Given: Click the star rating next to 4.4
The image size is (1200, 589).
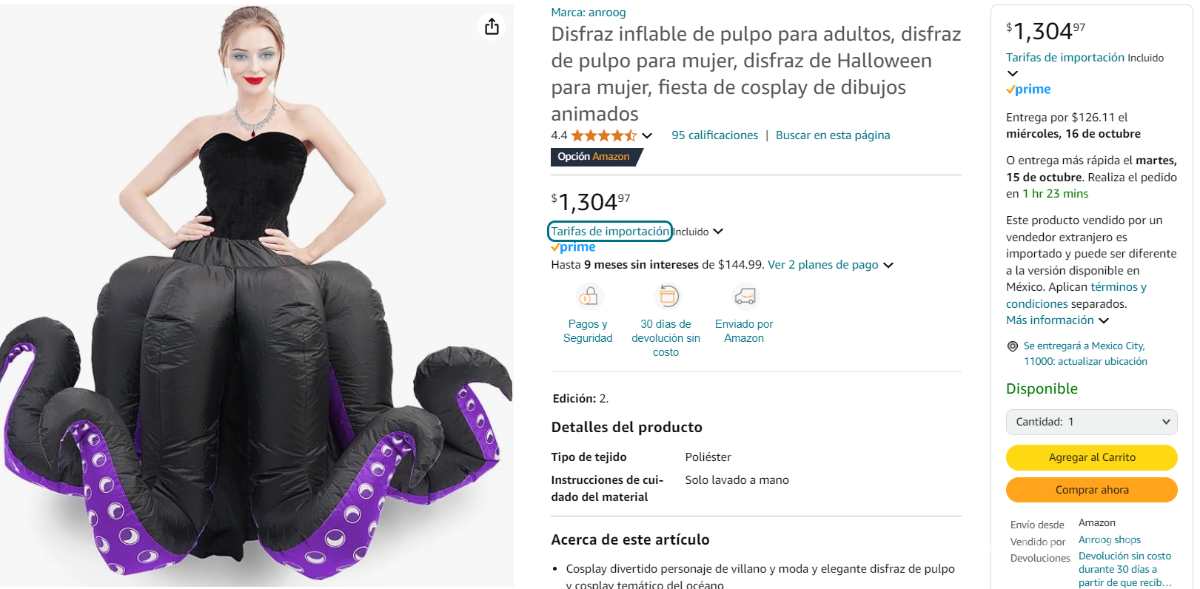Looking at the screenshot, I should pyautogui.click(x=604, y=134).
